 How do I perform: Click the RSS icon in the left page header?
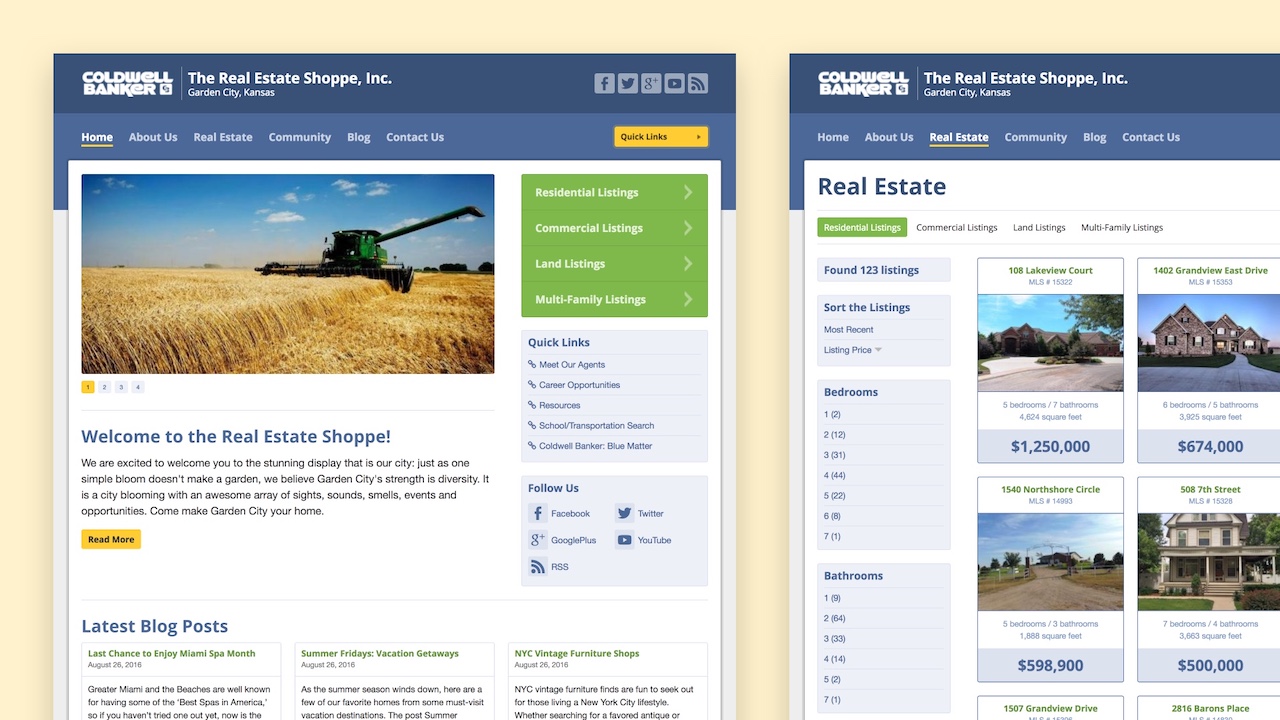698,84
